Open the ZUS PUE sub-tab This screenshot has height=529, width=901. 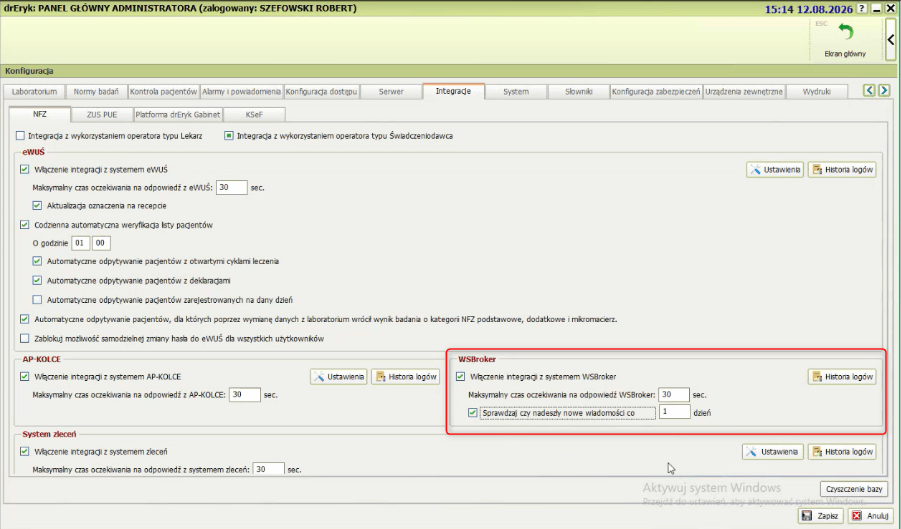point(102,114)
